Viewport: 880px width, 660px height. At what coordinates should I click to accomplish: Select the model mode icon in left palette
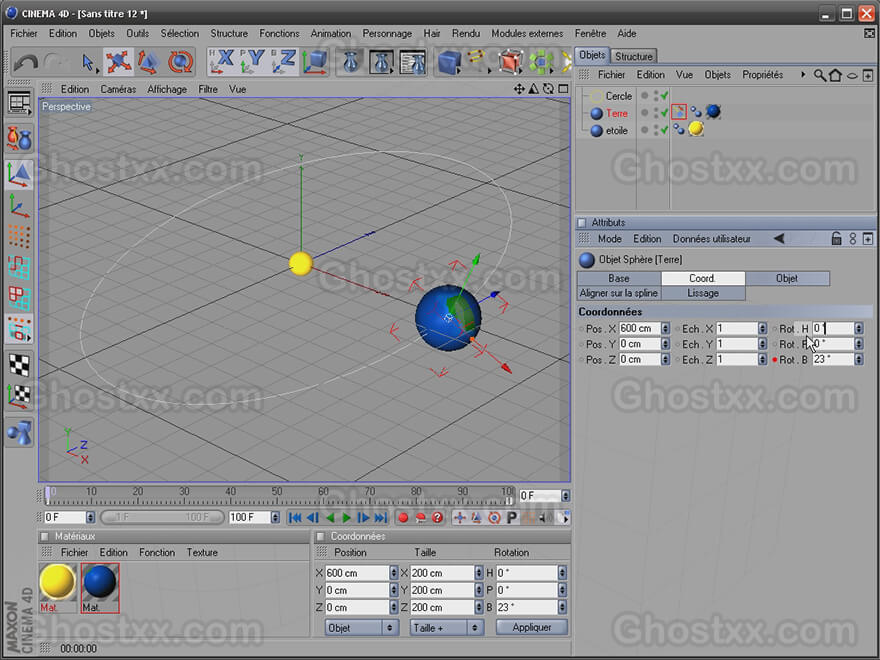(x=19, y=174)
